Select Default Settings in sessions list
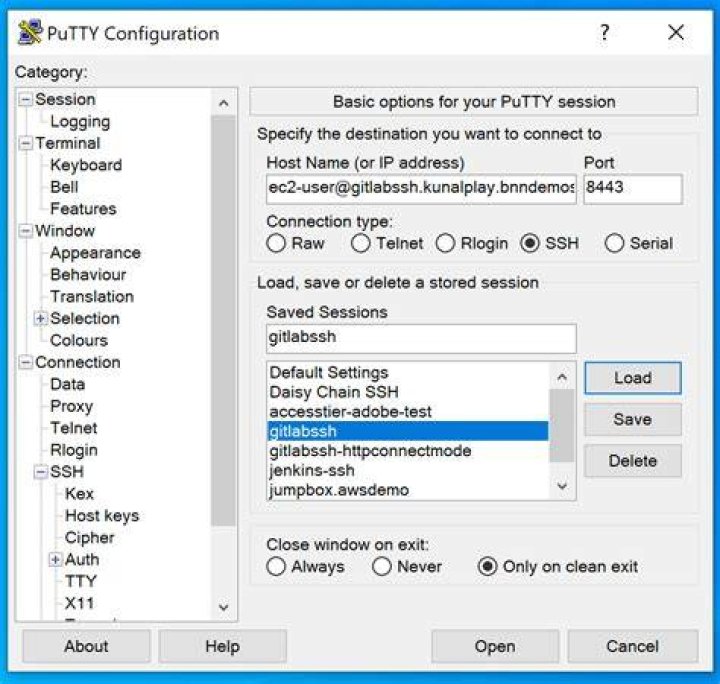 [x=408, y=372]
